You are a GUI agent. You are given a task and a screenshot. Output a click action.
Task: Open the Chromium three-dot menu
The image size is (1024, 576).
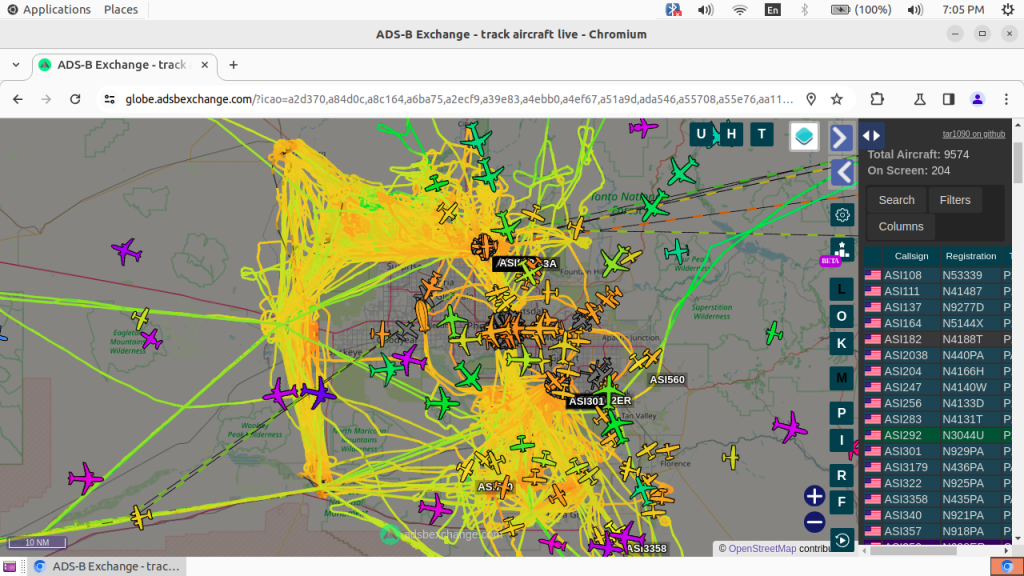pos(1006,99)
